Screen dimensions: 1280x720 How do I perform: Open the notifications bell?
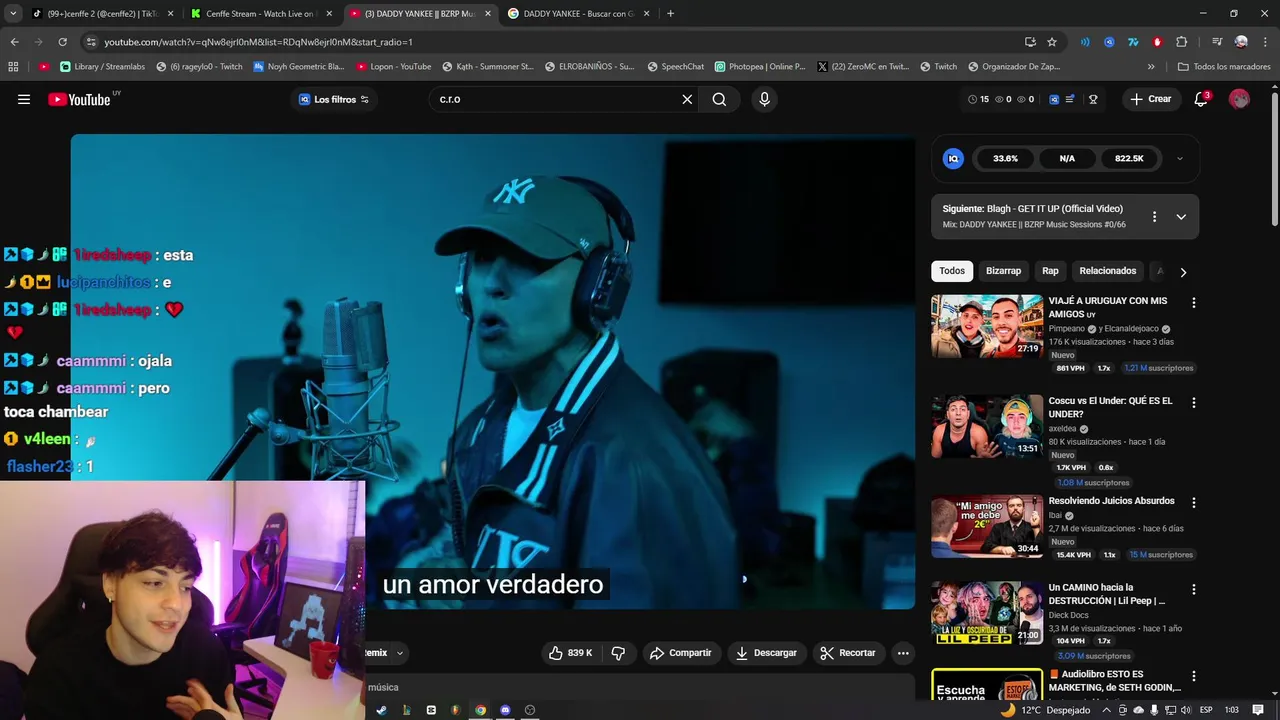[1201, 99]
